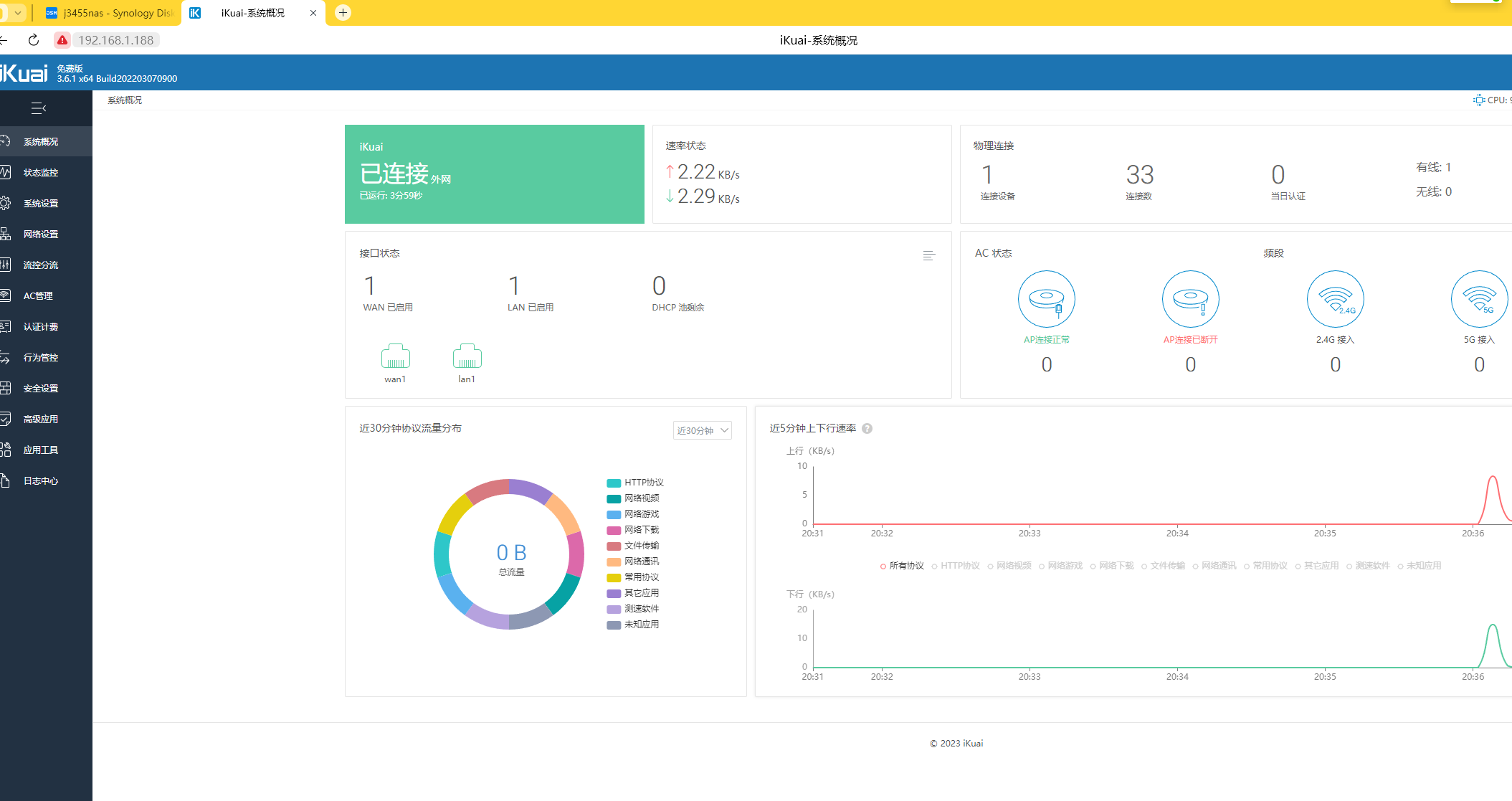Viewport: 1512px width, 801px height.
Task: Click the AP连接正常 icon
Action: pyautogui.click(x=1047, y=299)
